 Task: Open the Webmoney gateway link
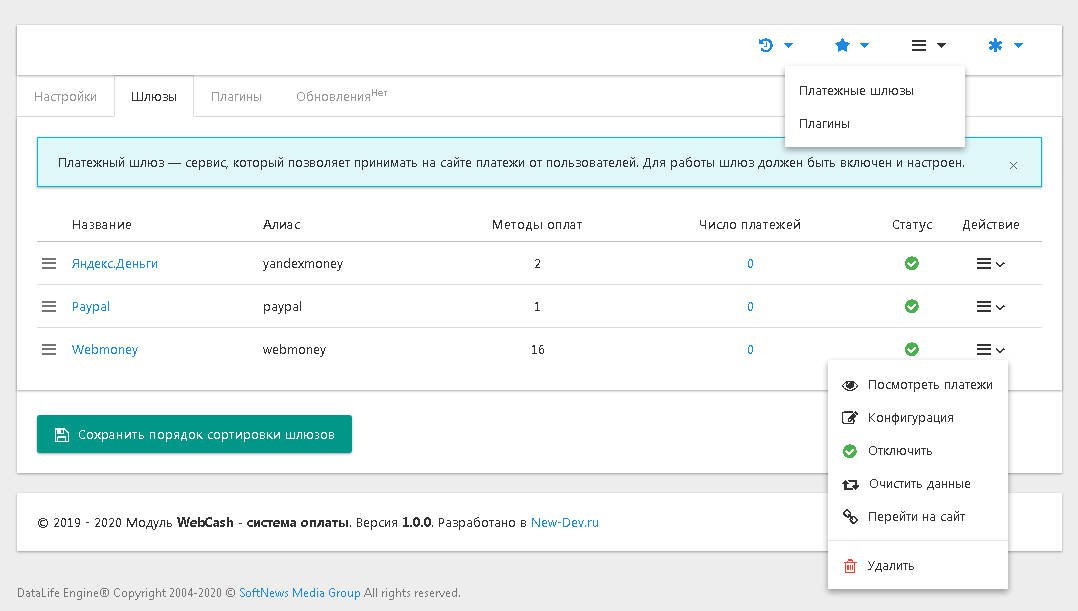coord(104,349)
